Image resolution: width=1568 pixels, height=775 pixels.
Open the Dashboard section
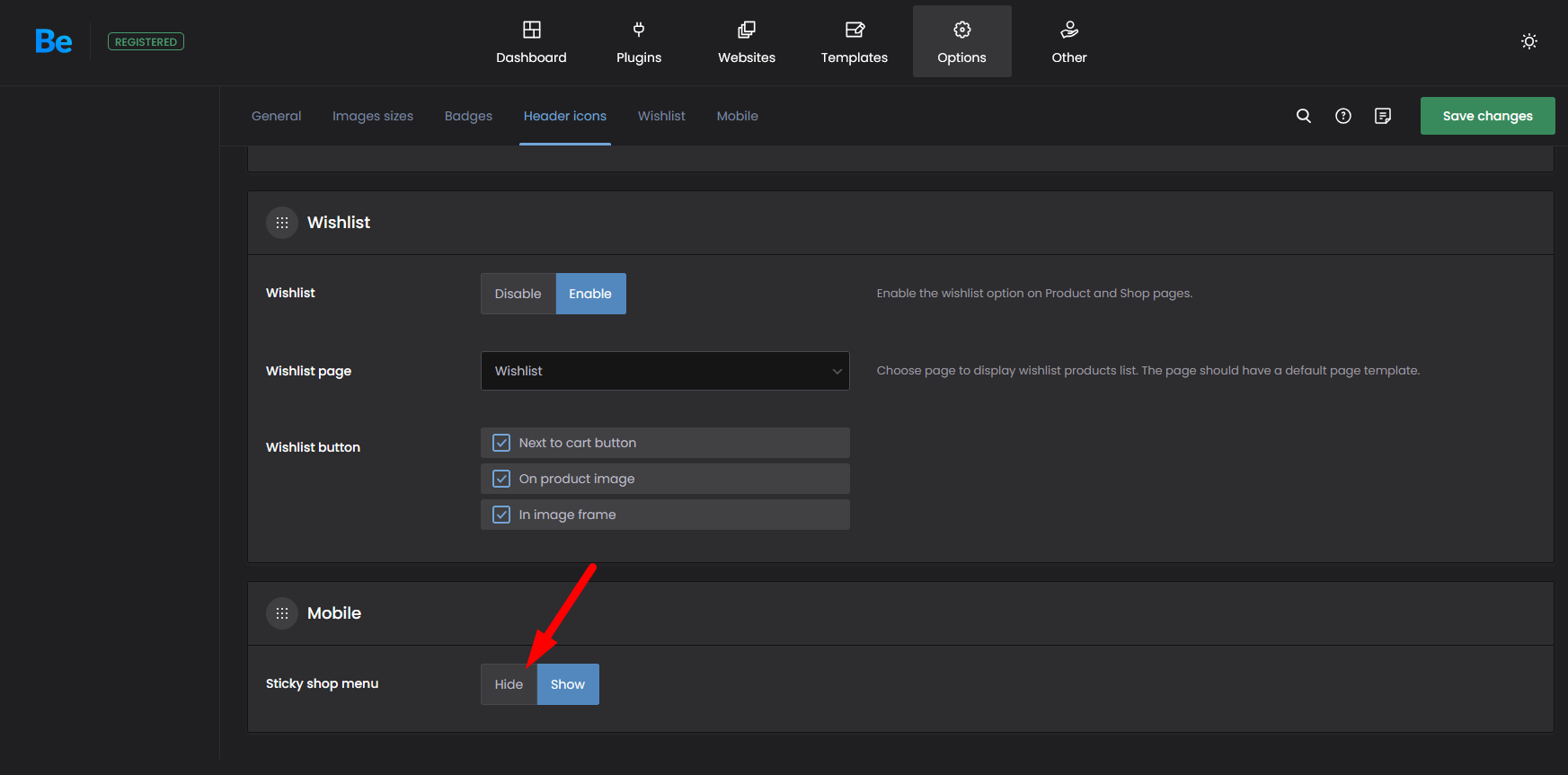click(531, 42)
